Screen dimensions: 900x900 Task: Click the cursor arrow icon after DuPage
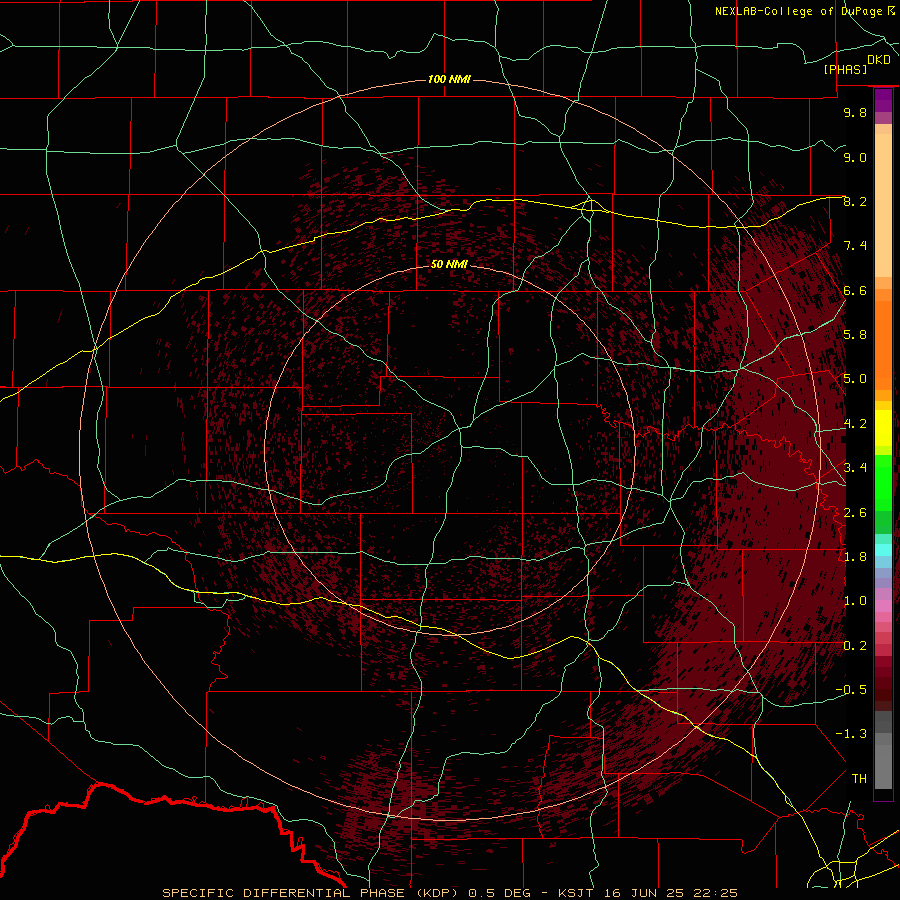pos(891,11)
